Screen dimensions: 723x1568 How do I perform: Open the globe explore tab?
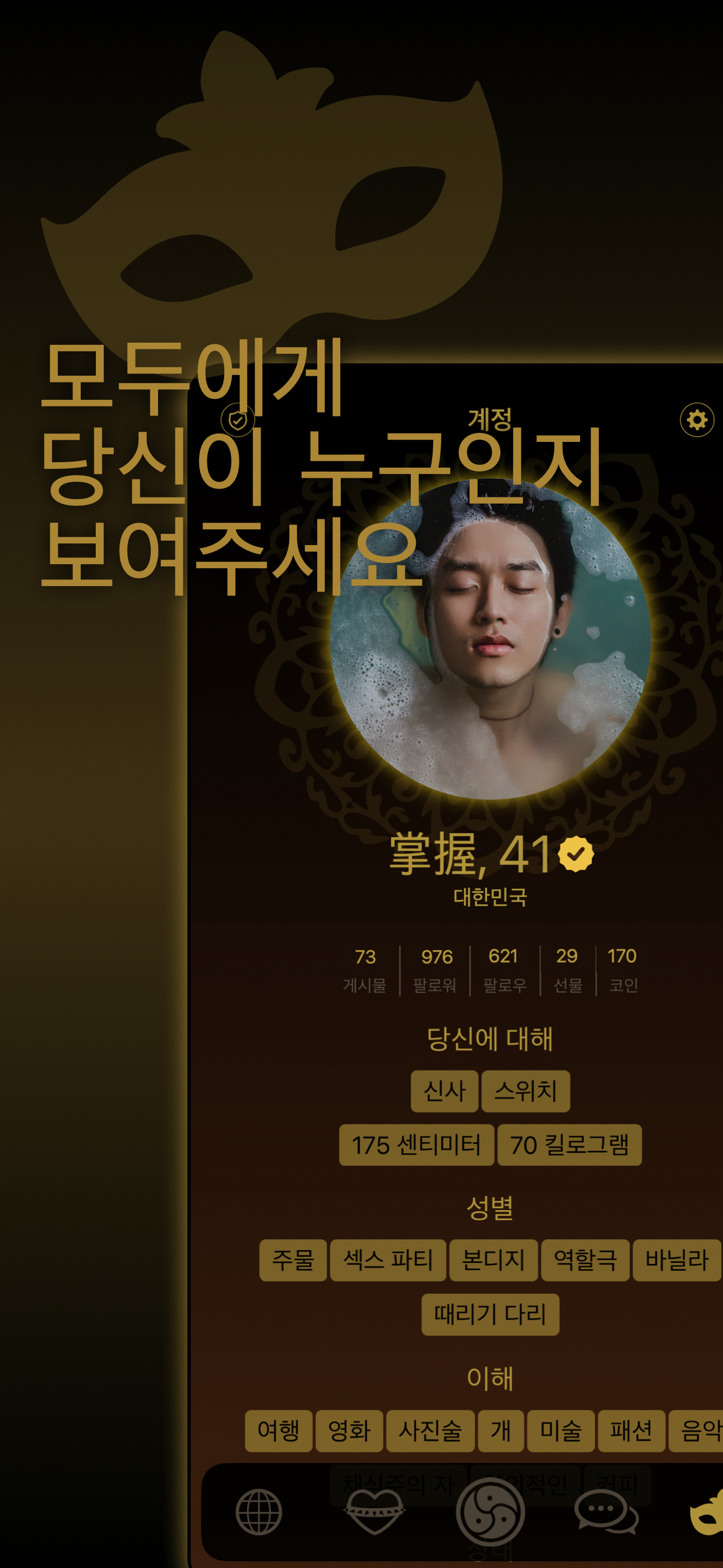pyautogui.click(x=259, y=1512)
